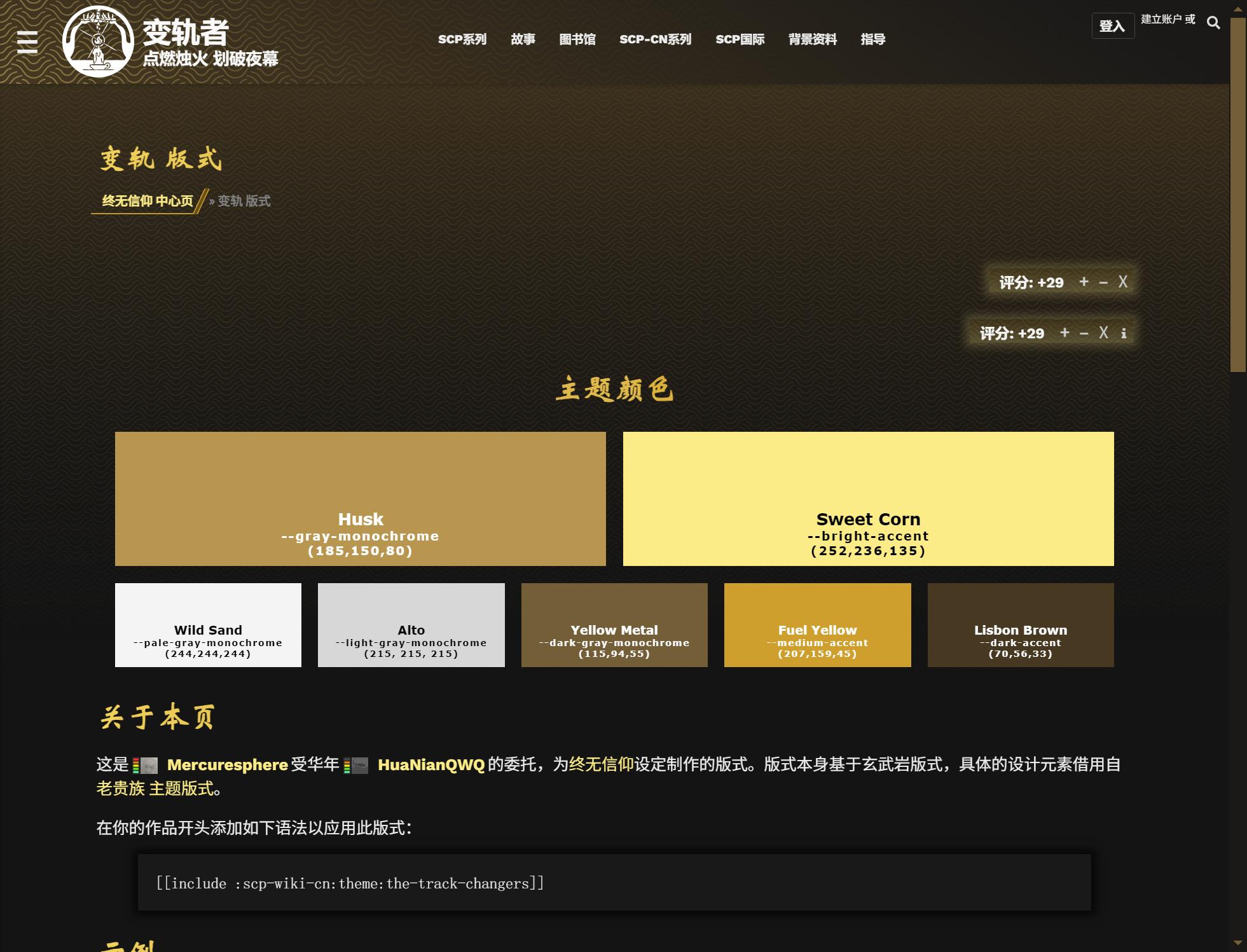Click the Sweet Corn color swatch
Screen dimensions: 1247x952
click(868, 499)
